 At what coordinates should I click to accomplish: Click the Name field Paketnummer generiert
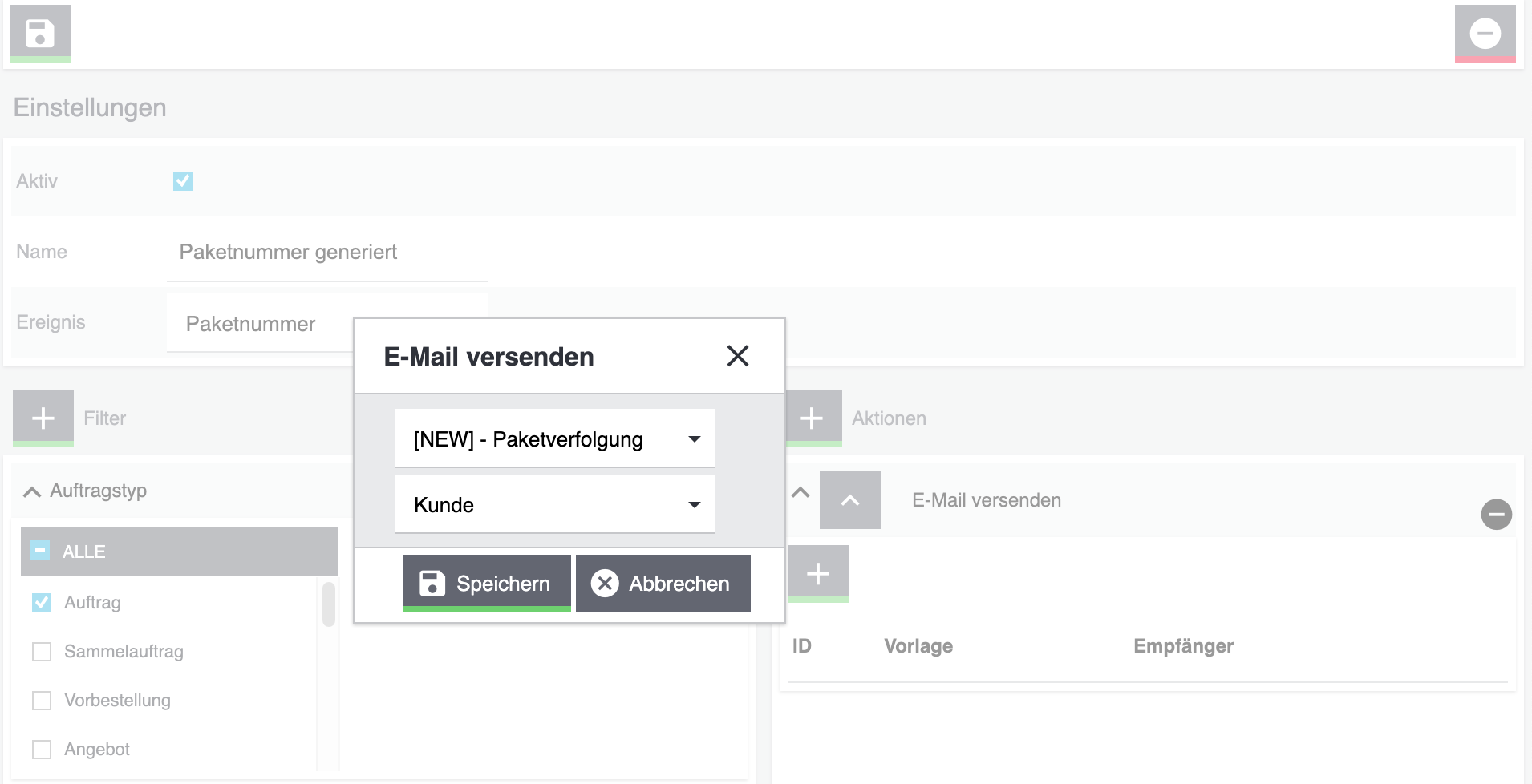326,253
